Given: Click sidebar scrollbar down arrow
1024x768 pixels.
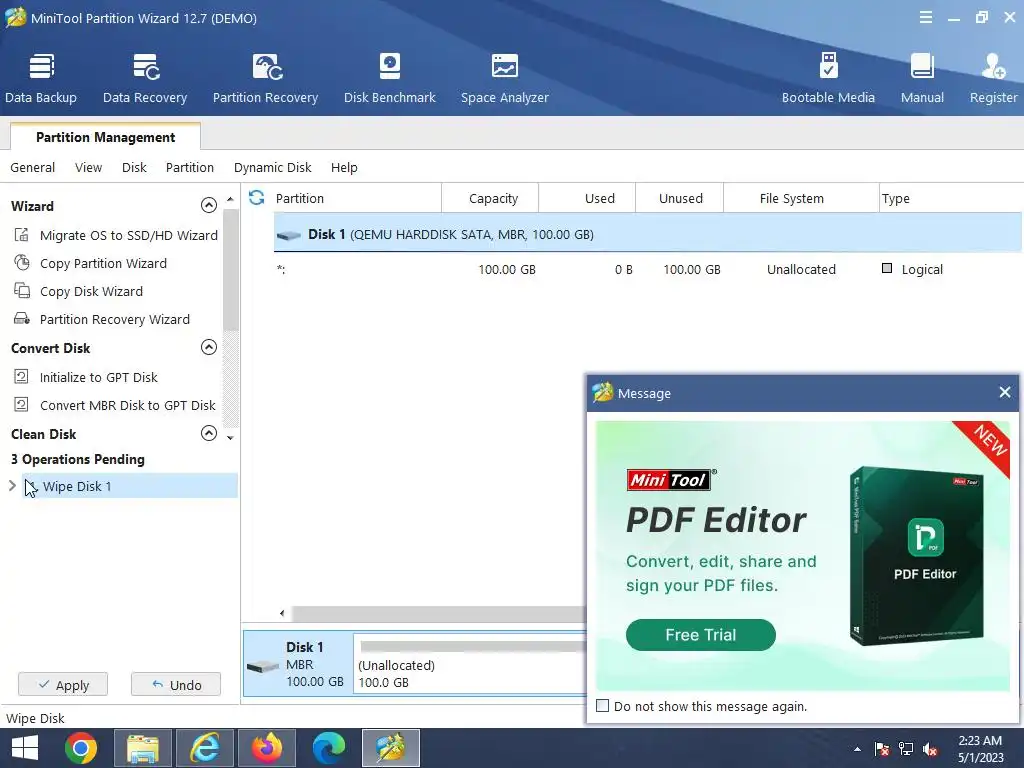Looking at the screenshot, I should click(x=230, y=438).
